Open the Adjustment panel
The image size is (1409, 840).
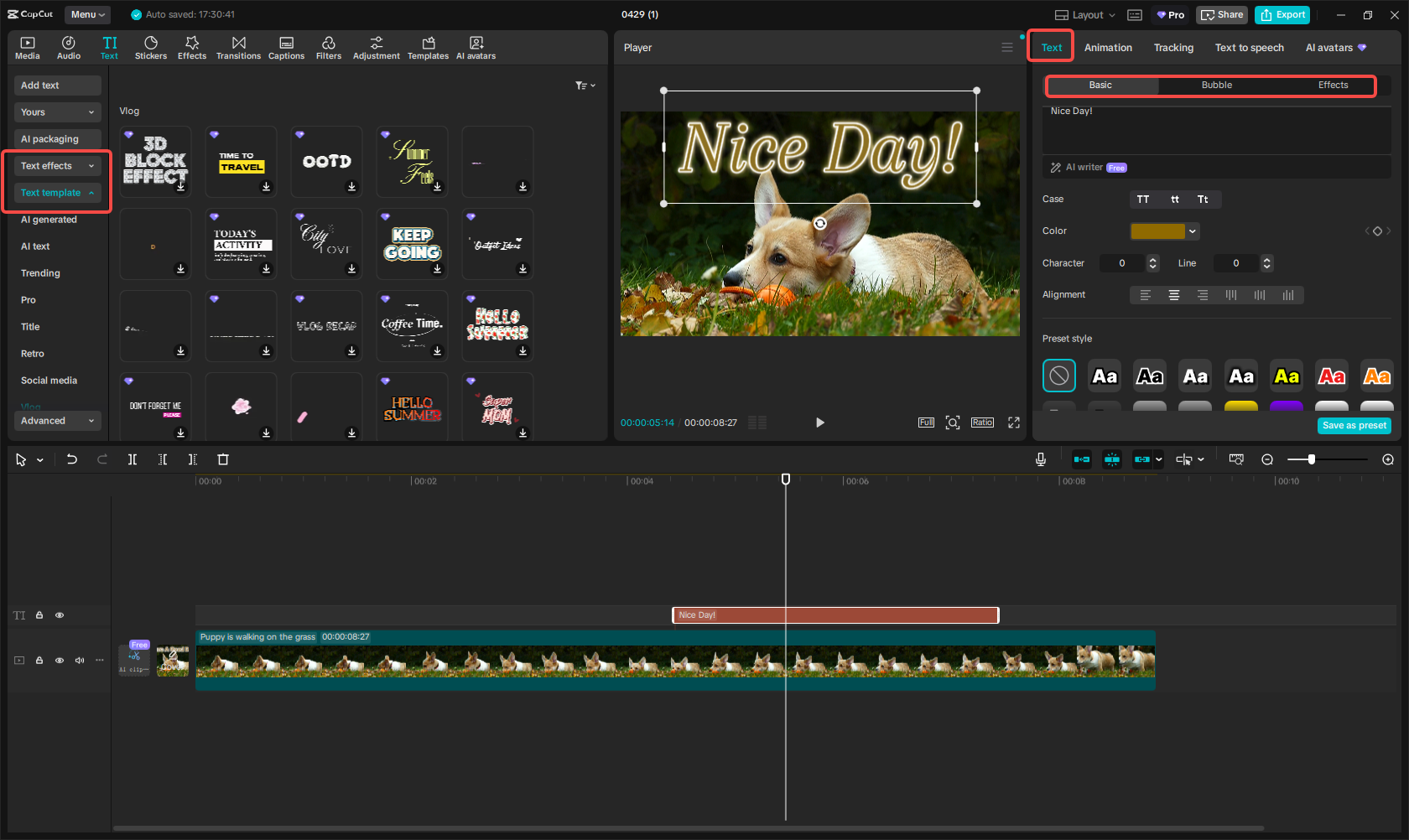click(377, 48)
